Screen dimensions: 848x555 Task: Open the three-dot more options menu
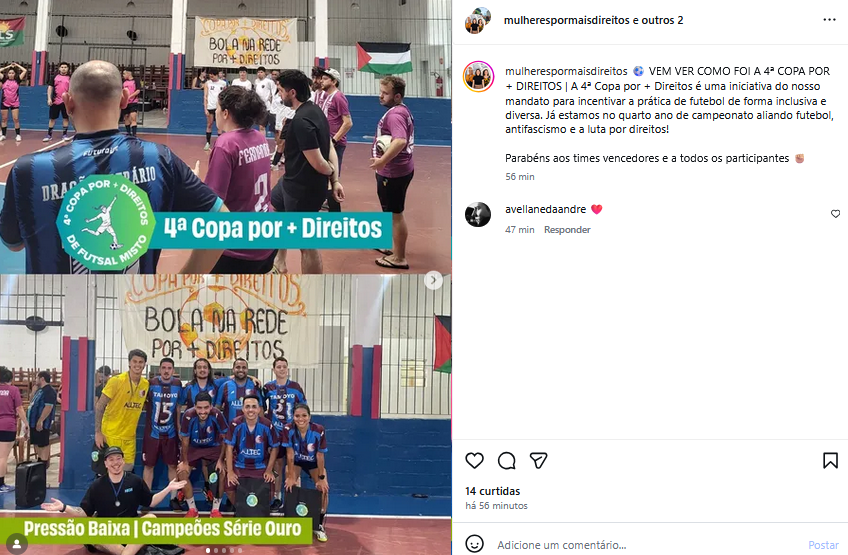(x=829, y=20)
